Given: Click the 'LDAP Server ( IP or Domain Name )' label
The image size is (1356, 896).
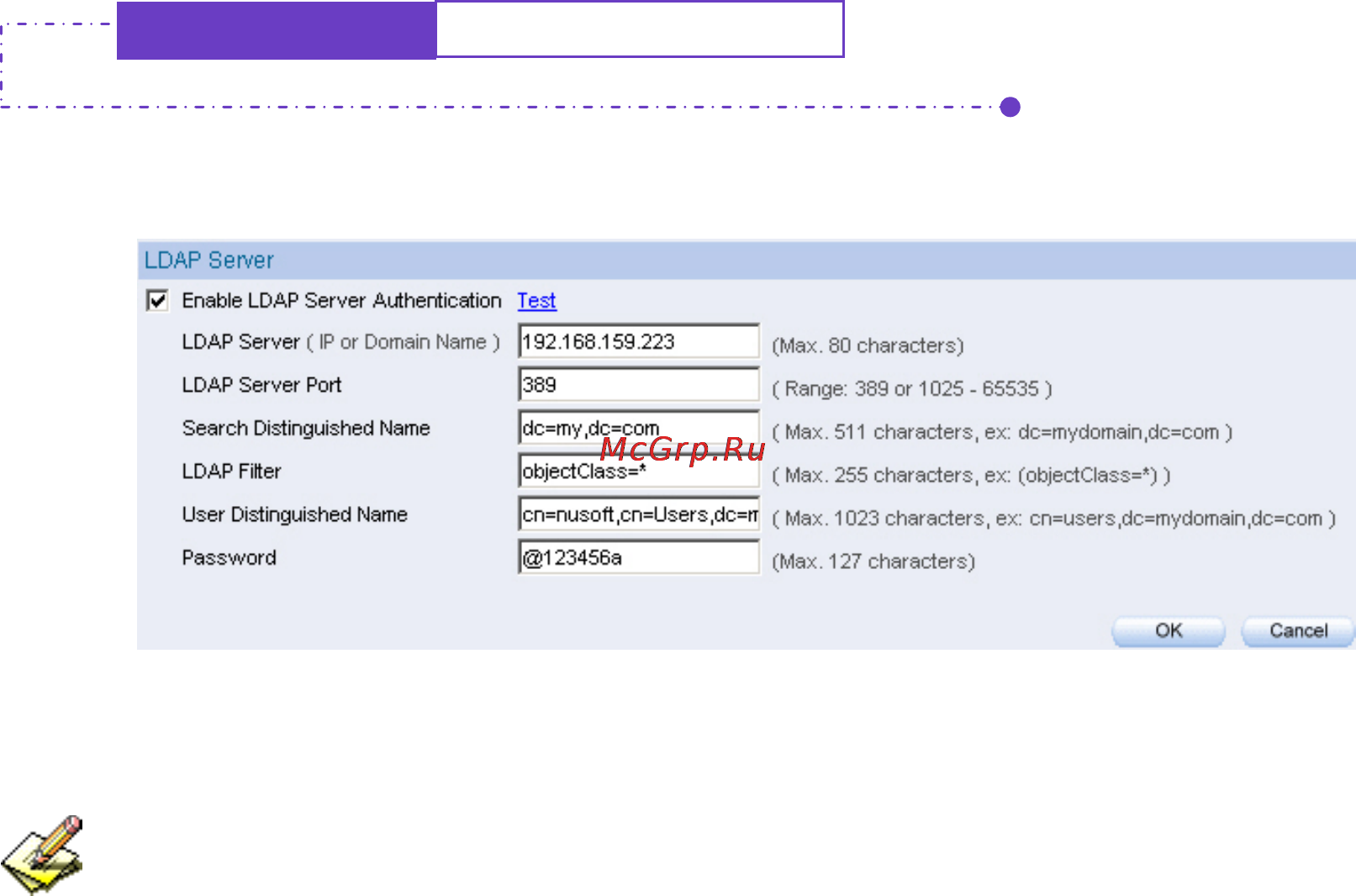Looking at the screenshot, I should (x=341, y=342).
